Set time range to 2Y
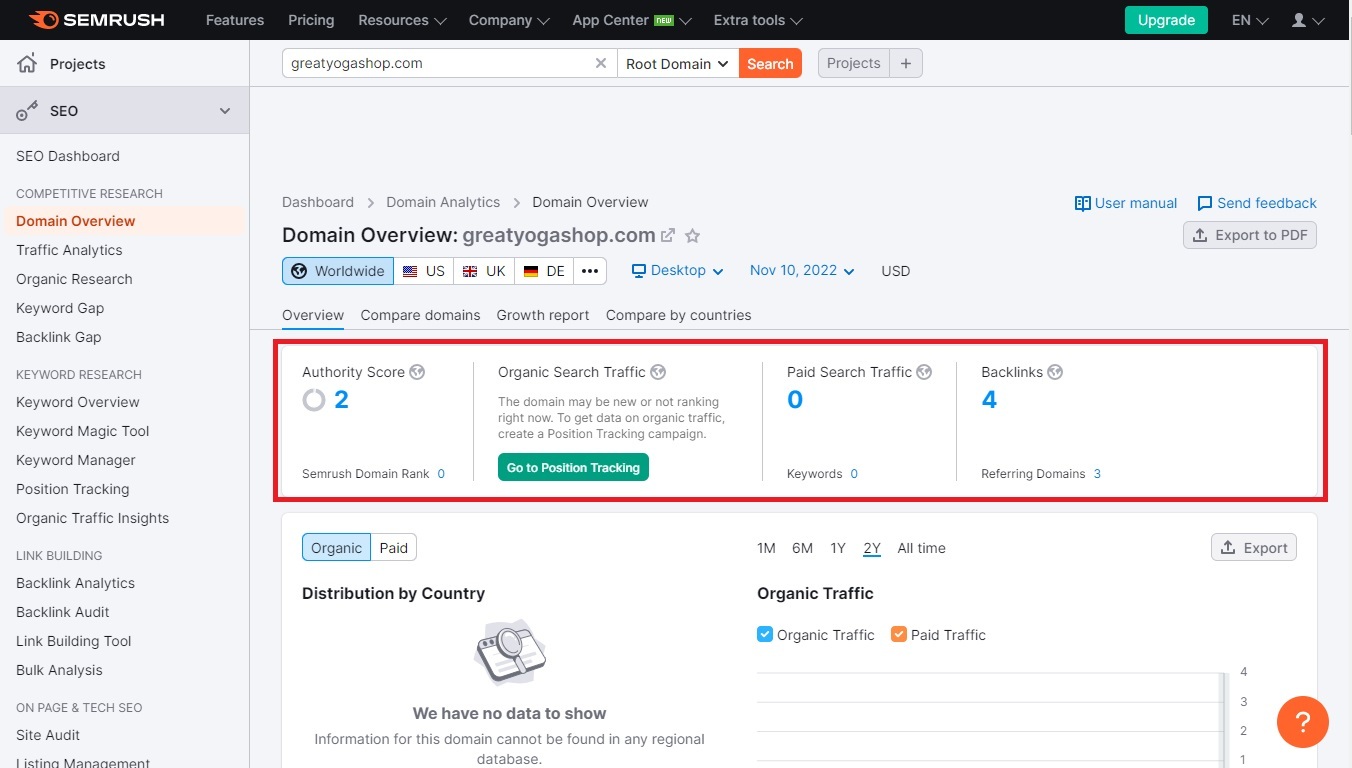Viewport: 1352px width, 768px height. (872, 548)
